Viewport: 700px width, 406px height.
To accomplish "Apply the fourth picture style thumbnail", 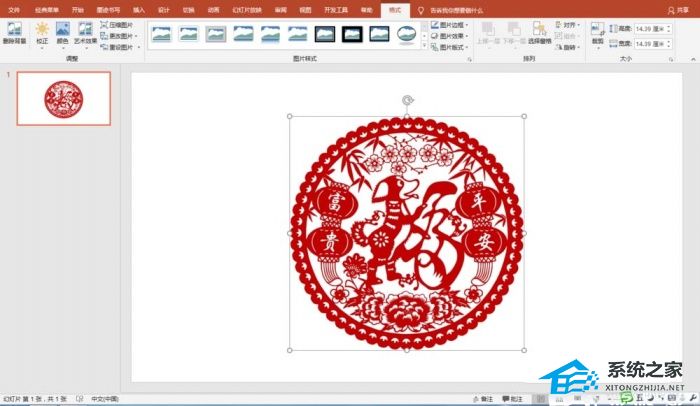I will 243,34.
